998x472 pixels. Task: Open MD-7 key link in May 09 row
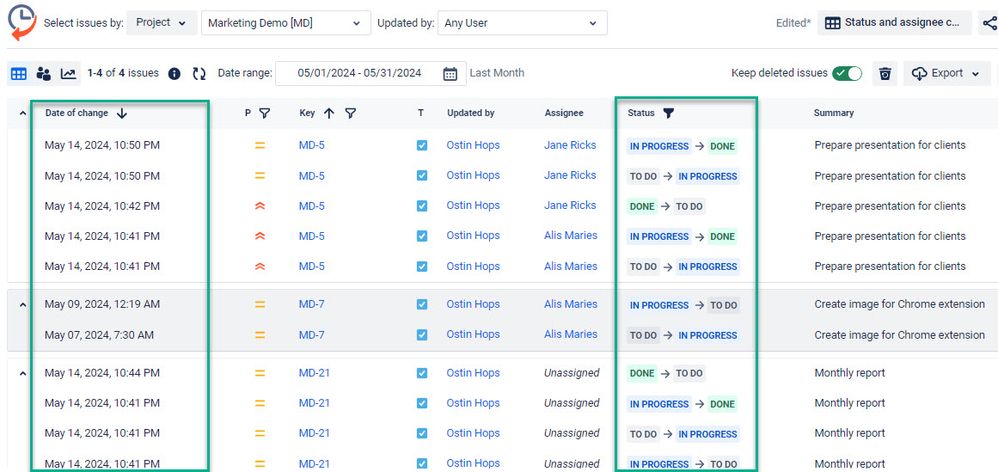click(312, 305)
